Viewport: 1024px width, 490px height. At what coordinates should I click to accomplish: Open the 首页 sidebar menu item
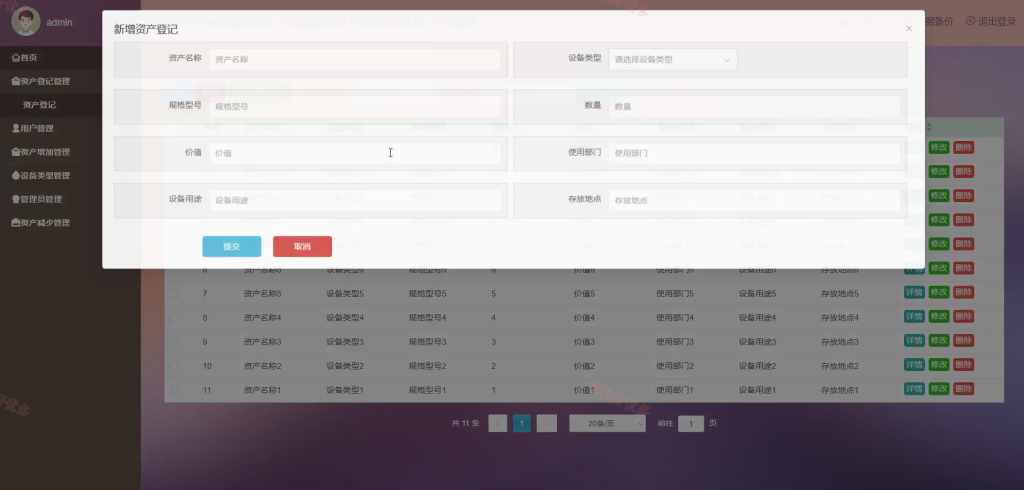(x=51, y=57)
